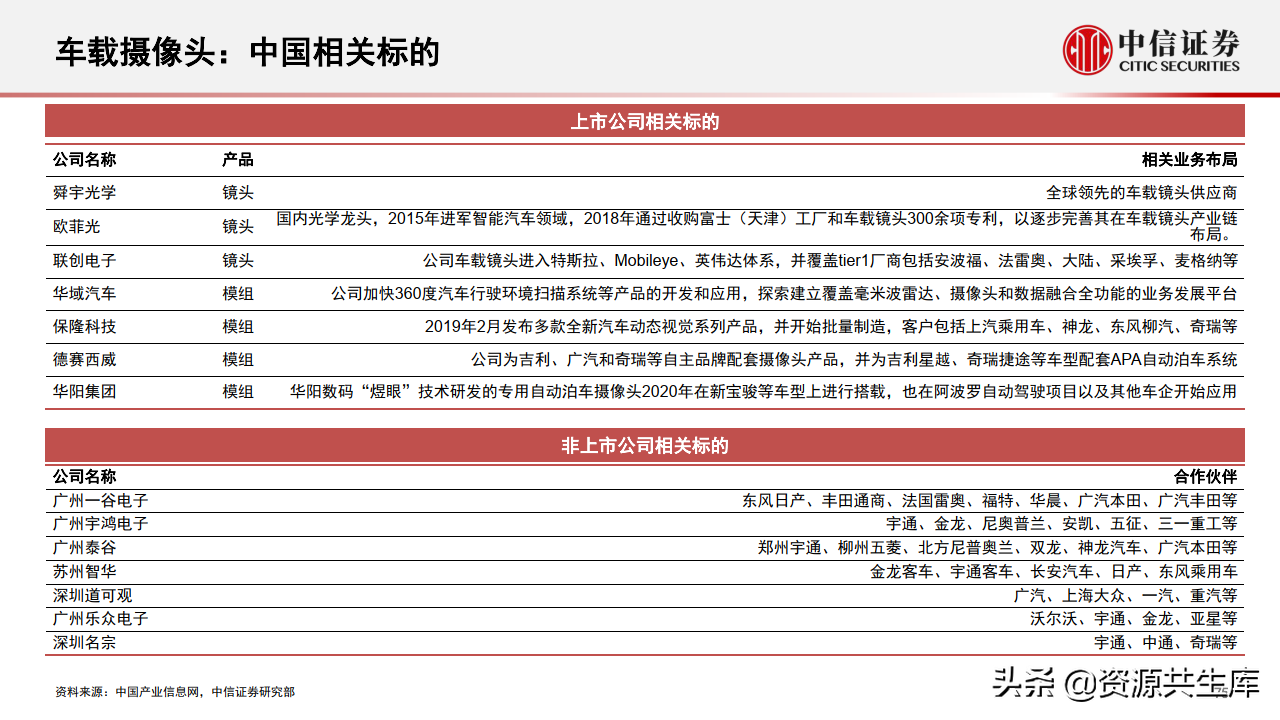Click the 非上市公司相关标的 red header bar

coord(645,446)
